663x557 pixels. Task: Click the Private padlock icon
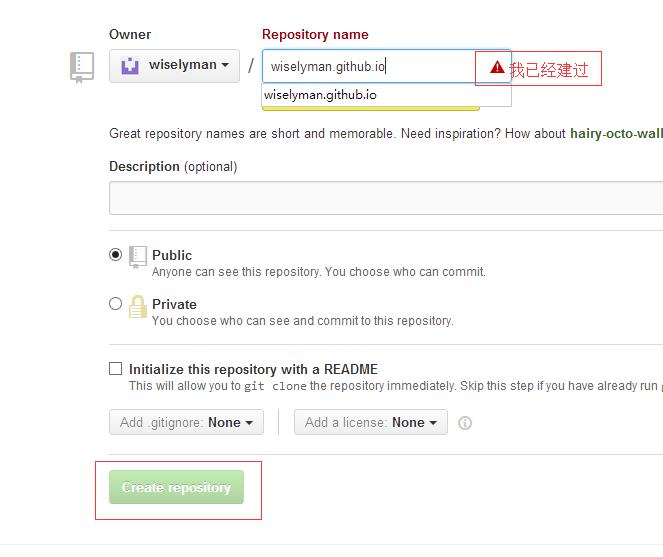tap(137, 307)
